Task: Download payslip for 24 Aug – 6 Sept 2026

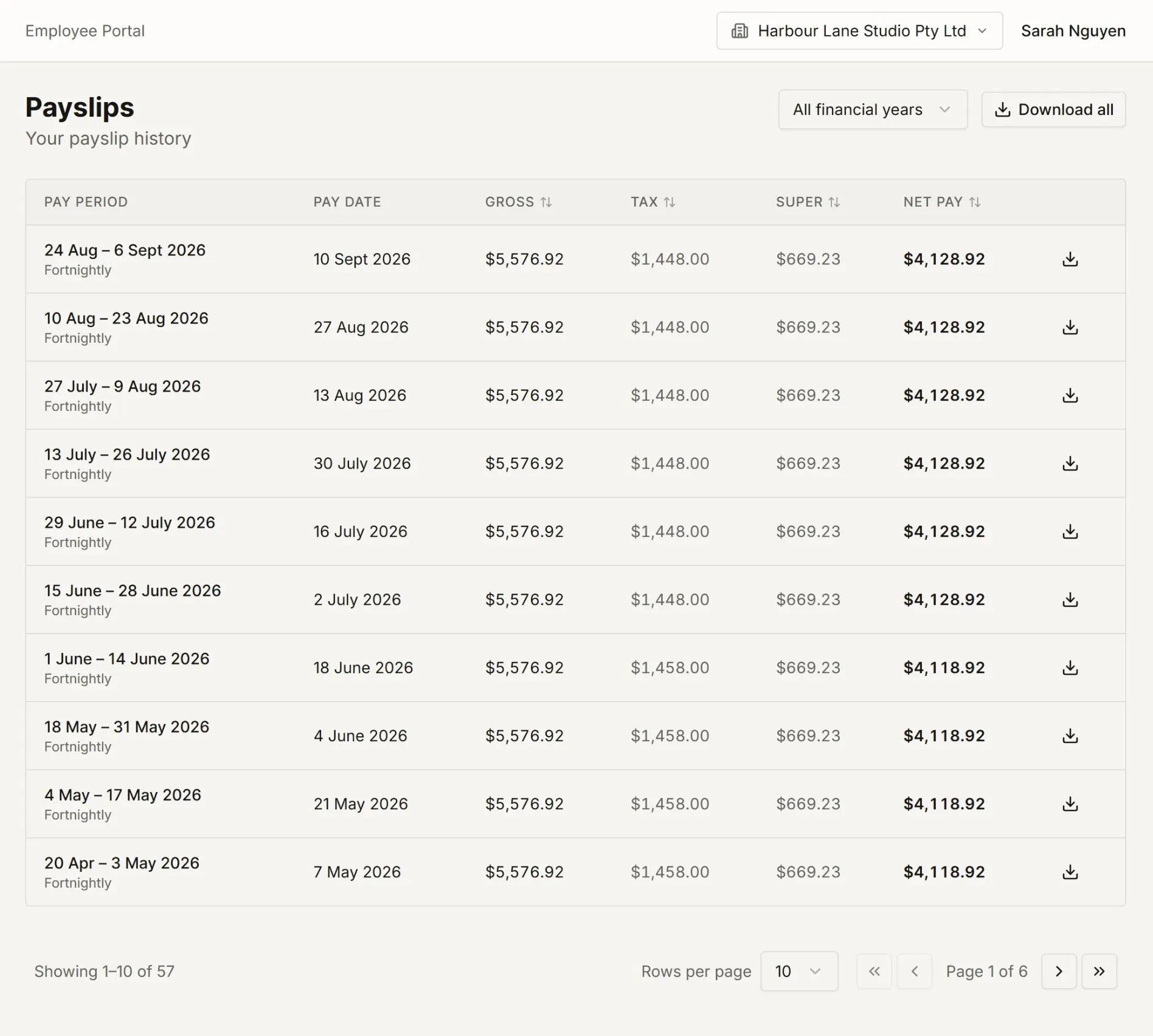Action: [x=1070, y=260]
